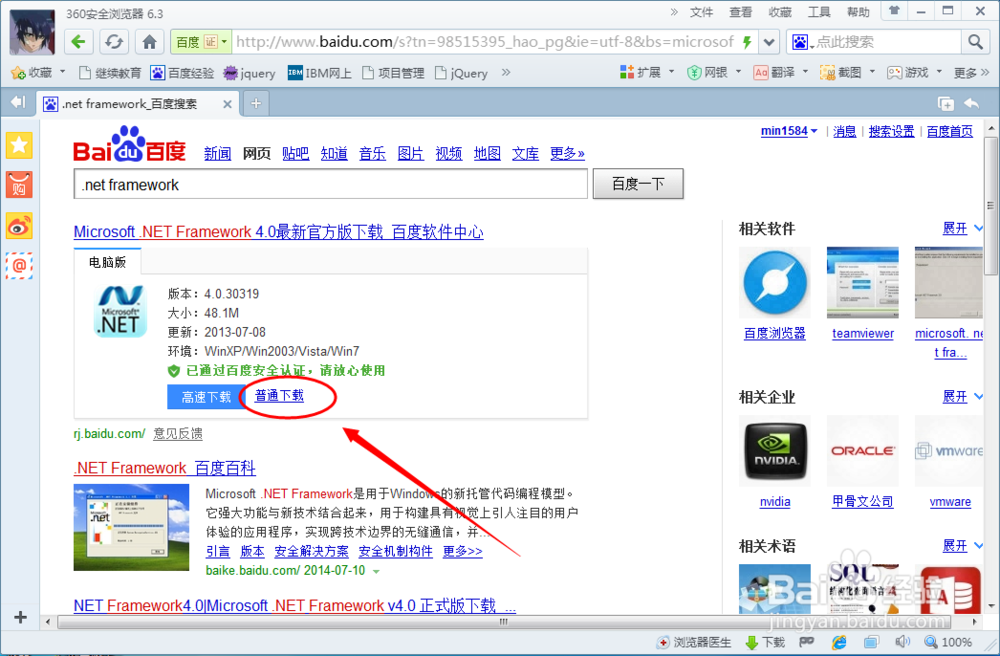This screenshot has height=656, width=1000.
Task: Click the Microsoft .NET logo image
Action: click(x=121, y=311)
